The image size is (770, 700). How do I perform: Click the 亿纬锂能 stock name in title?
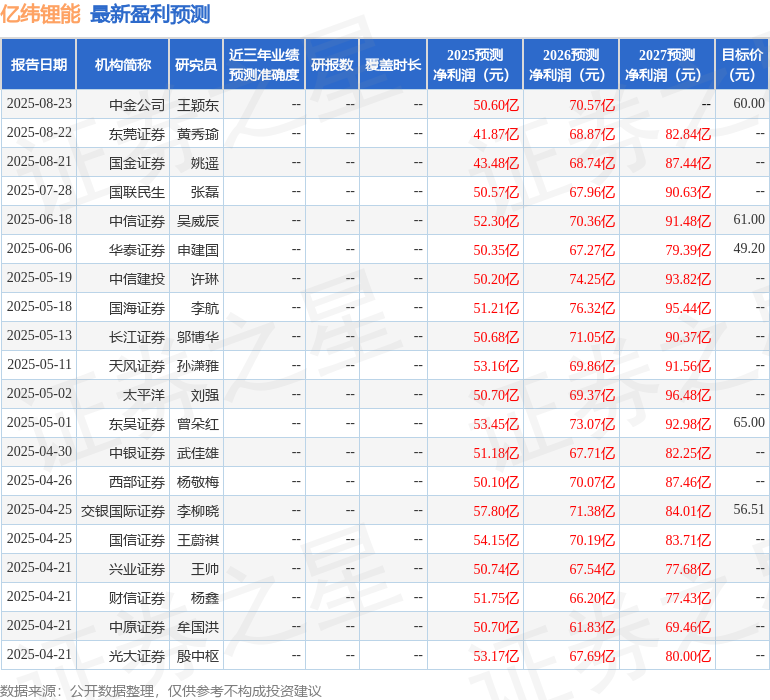pos(41,15)
